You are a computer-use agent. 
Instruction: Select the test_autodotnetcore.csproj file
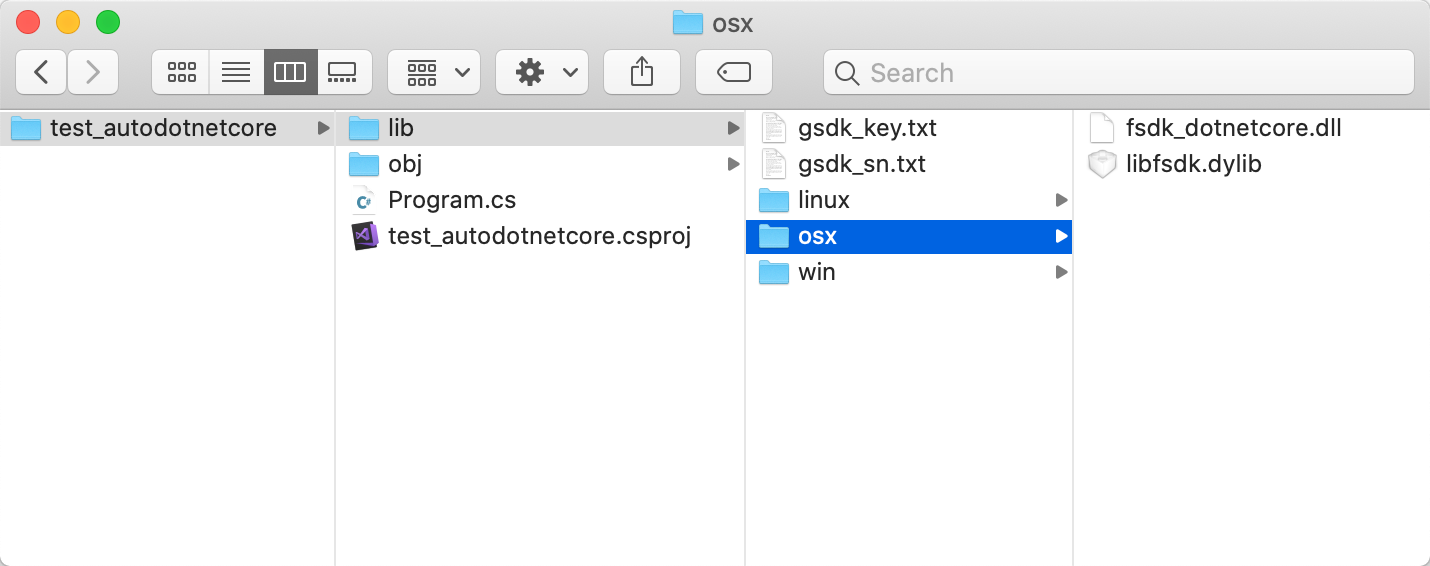[x=539, y=236]
